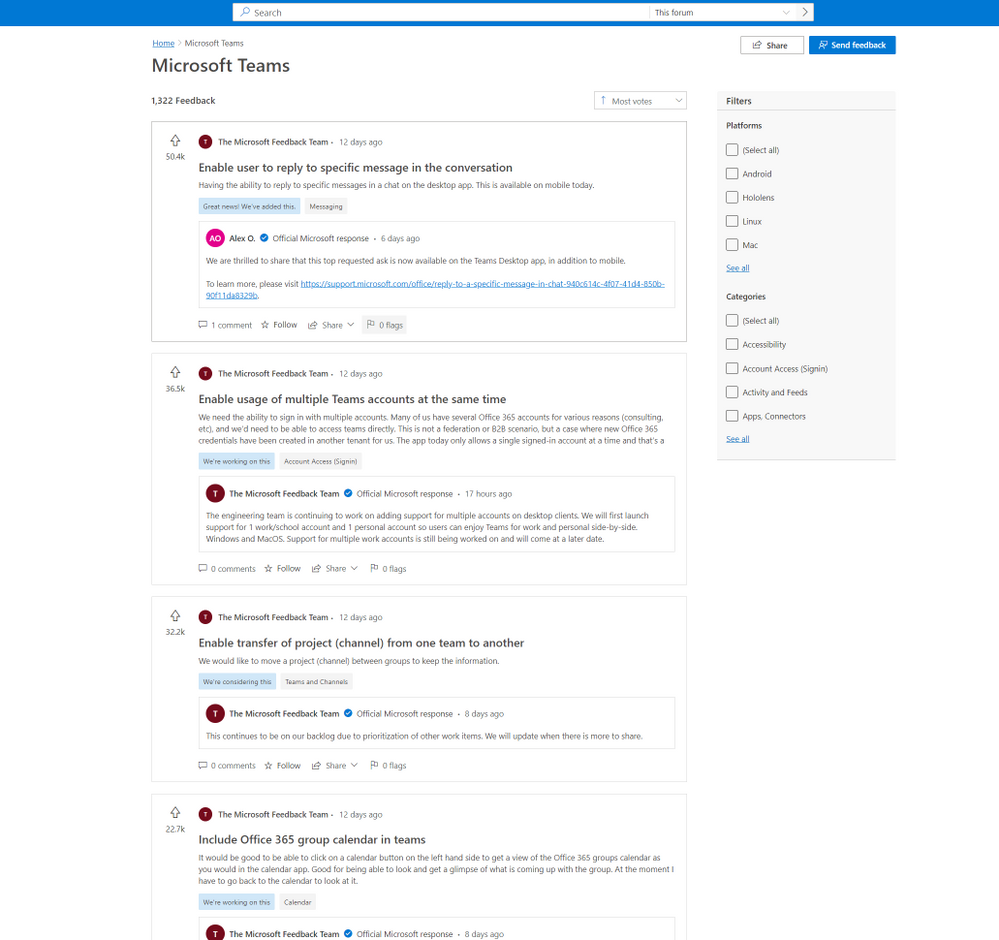Click the Feedback Team avatar on first post

(x=205, y=141)
